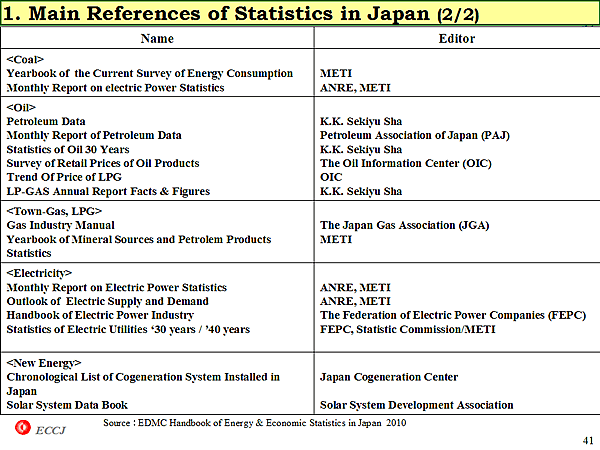
Task: Click the 'Editor' column header
Action: click(457, 39)
